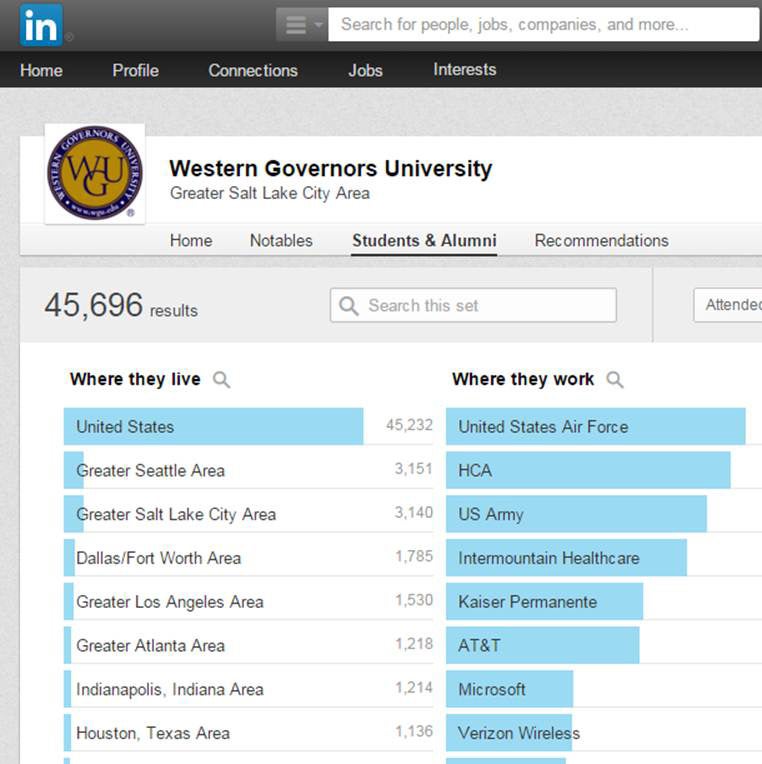Filter by Greater Seattle Area
Screen dimensions: 762x764
point(248,470)
